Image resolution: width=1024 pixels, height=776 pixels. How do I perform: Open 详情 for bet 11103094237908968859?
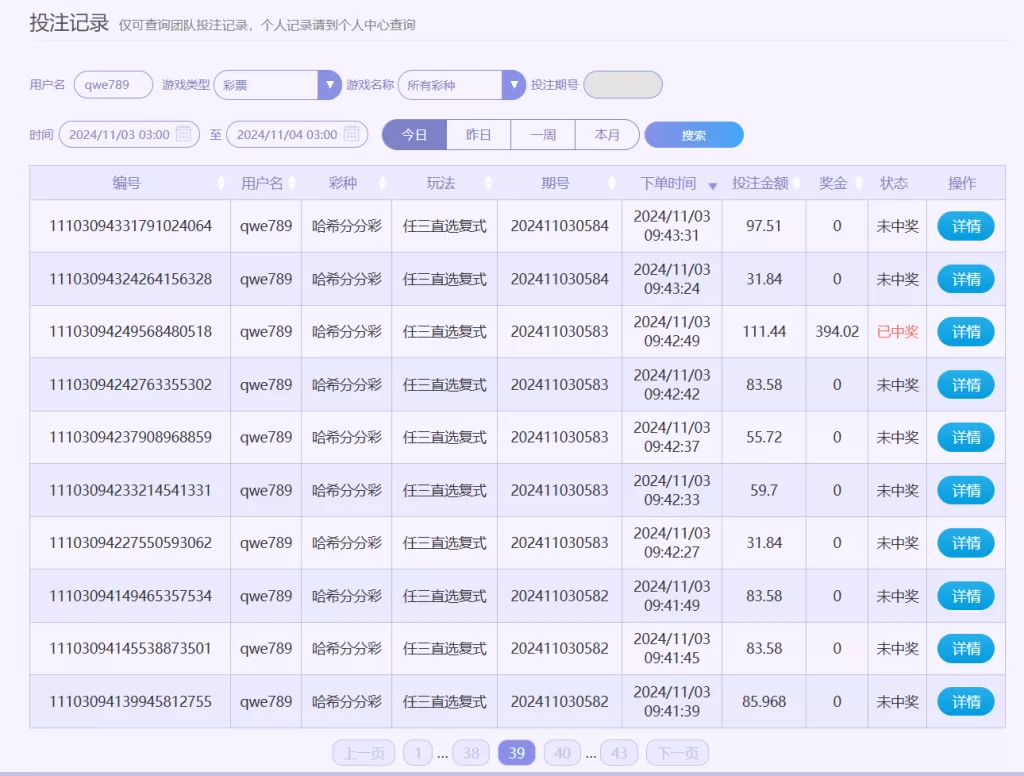coord(966,437)
